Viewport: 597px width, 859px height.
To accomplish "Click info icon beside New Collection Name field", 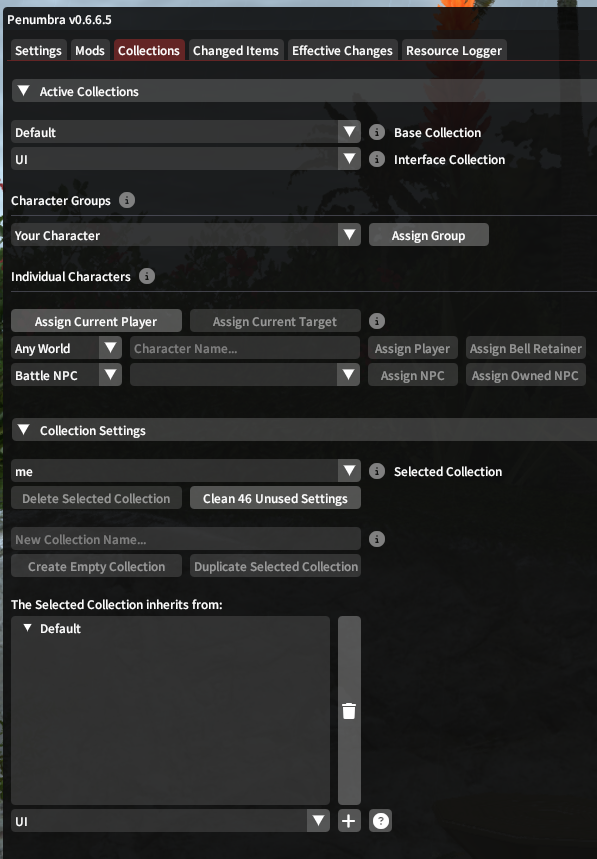I will coord(377,539).
